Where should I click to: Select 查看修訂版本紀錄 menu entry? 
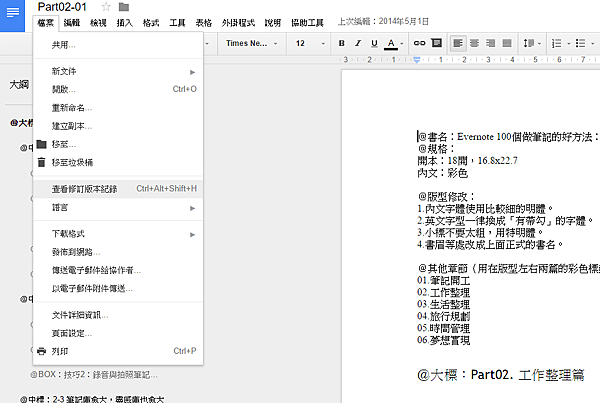point(118,189)
